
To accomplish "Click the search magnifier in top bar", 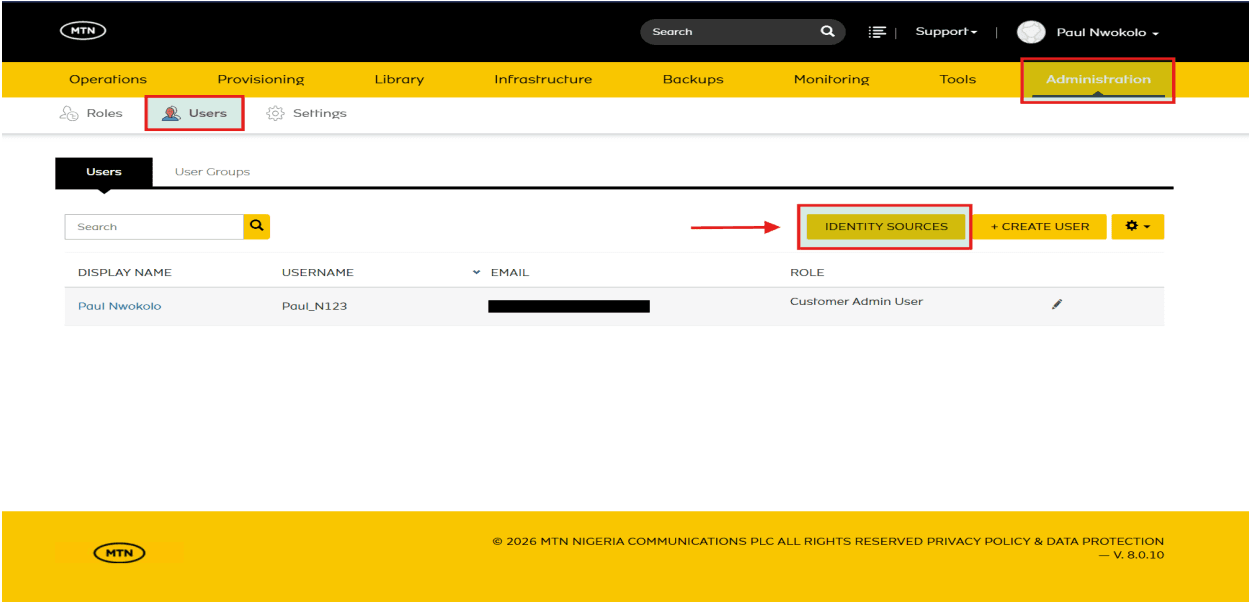I will (x=827, y=31).
